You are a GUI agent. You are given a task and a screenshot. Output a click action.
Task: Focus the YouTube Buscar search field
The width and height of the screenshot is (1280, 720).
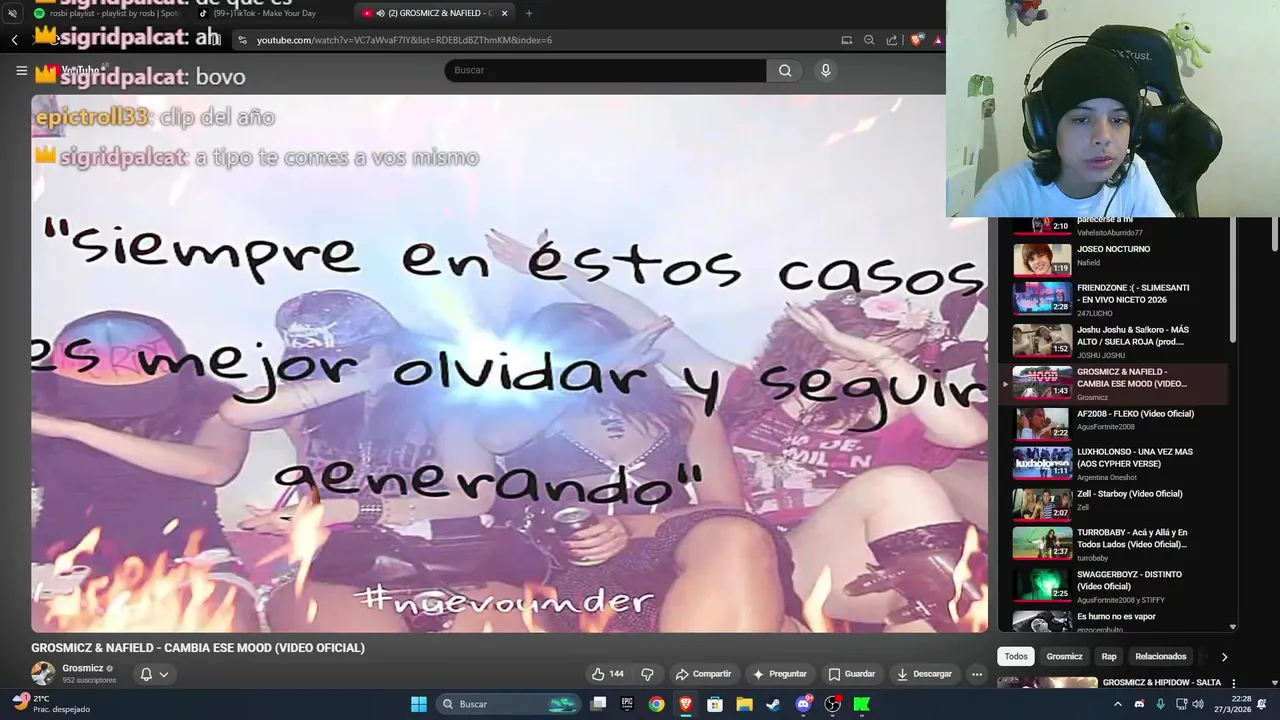click(605, 70)
